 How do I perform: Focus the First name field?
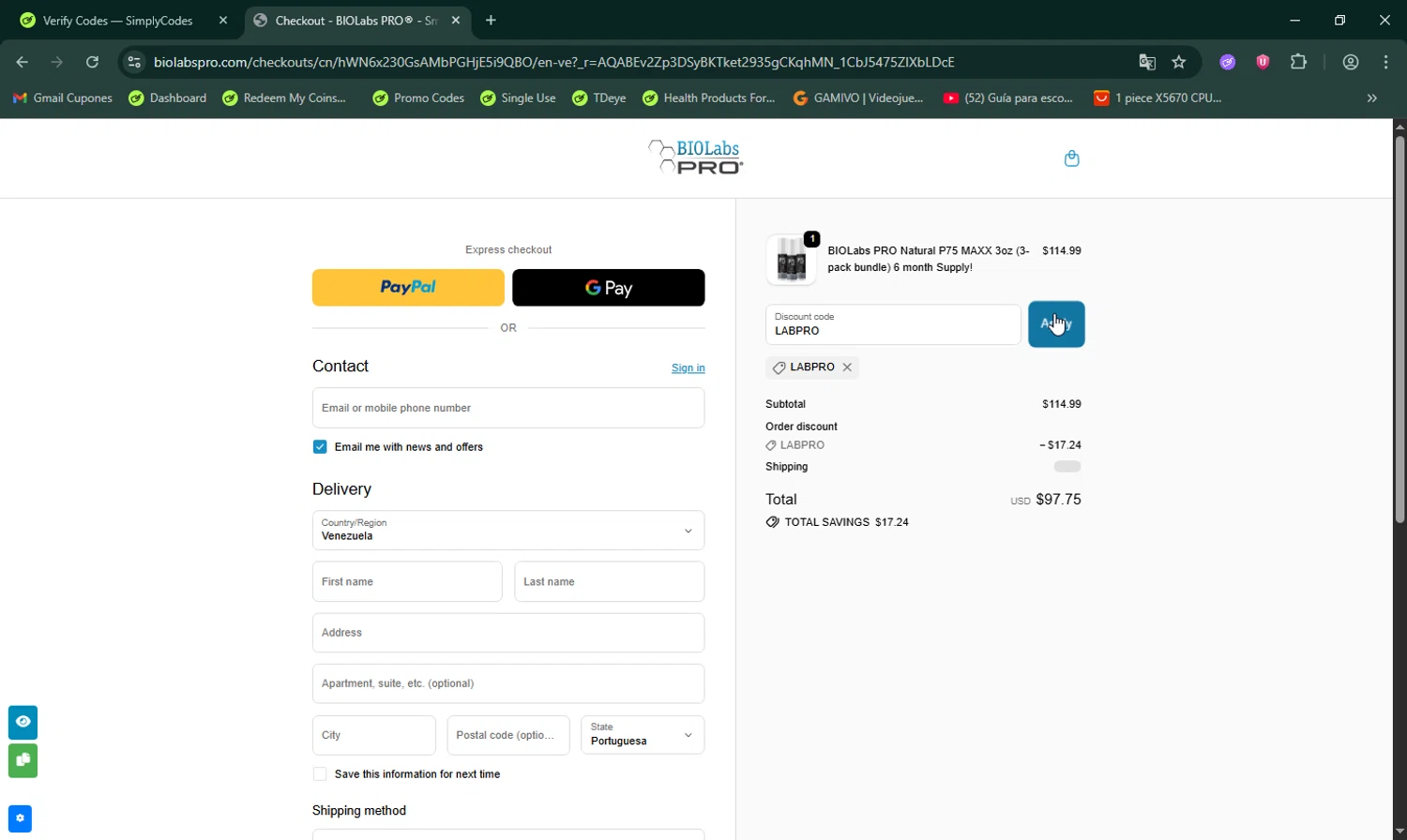[407, 581]
